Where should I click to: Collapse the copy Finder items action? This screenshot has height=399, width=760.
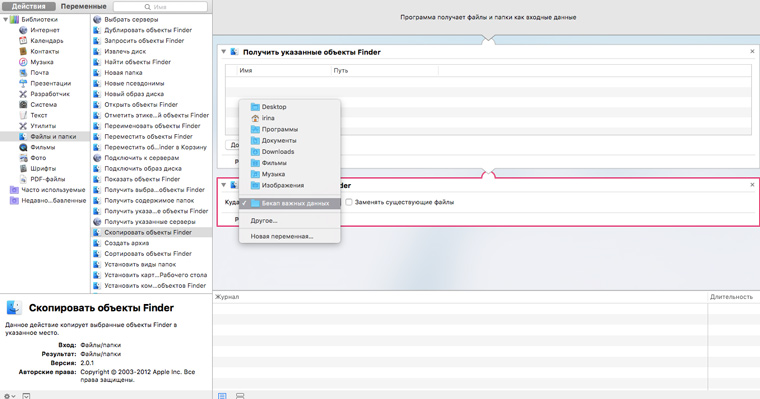click(x=223, y=185)
